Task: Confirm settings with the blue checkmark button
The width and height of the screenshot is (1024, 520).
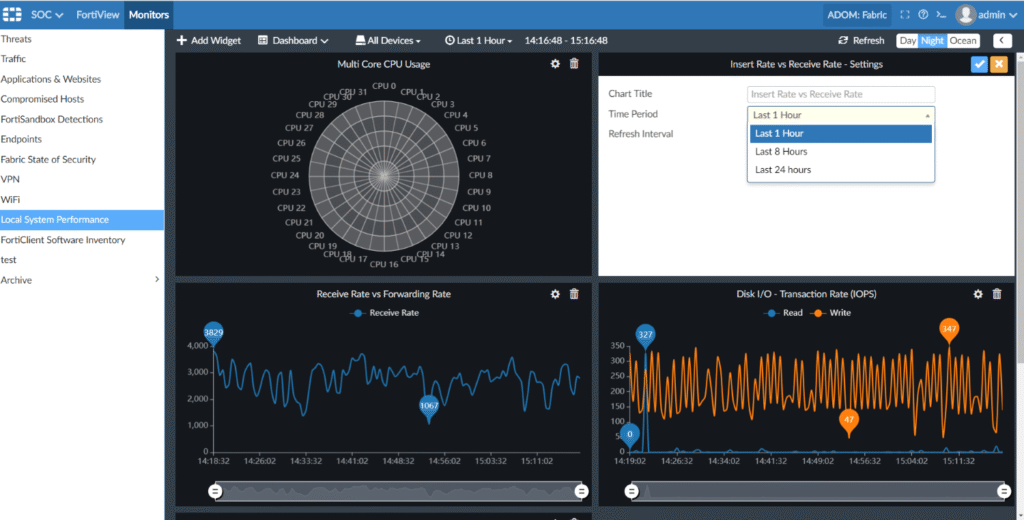Action: tap(979, 64)
